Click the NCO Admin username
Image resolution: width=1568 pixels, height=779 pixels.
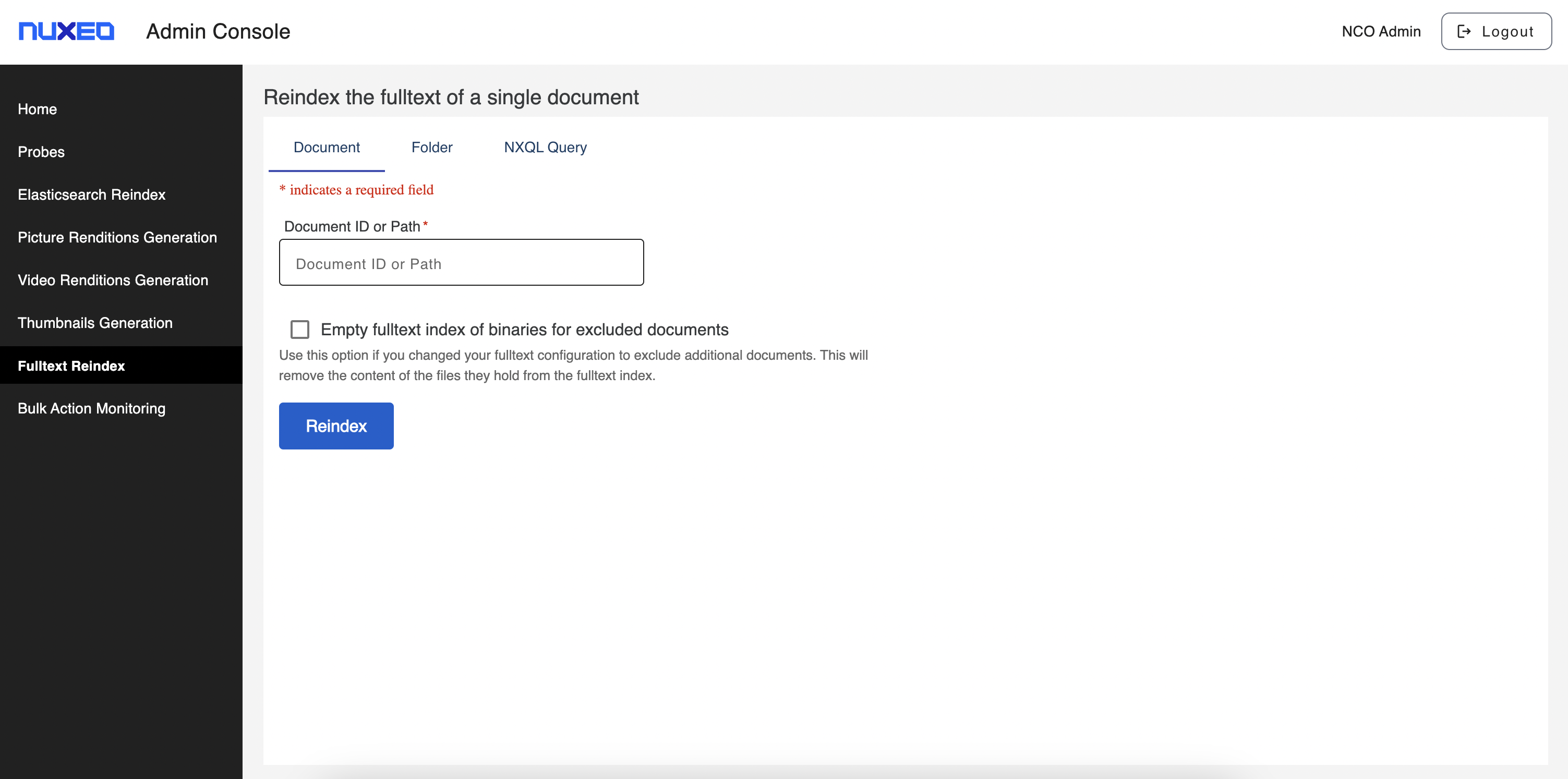coord(1381,31)
